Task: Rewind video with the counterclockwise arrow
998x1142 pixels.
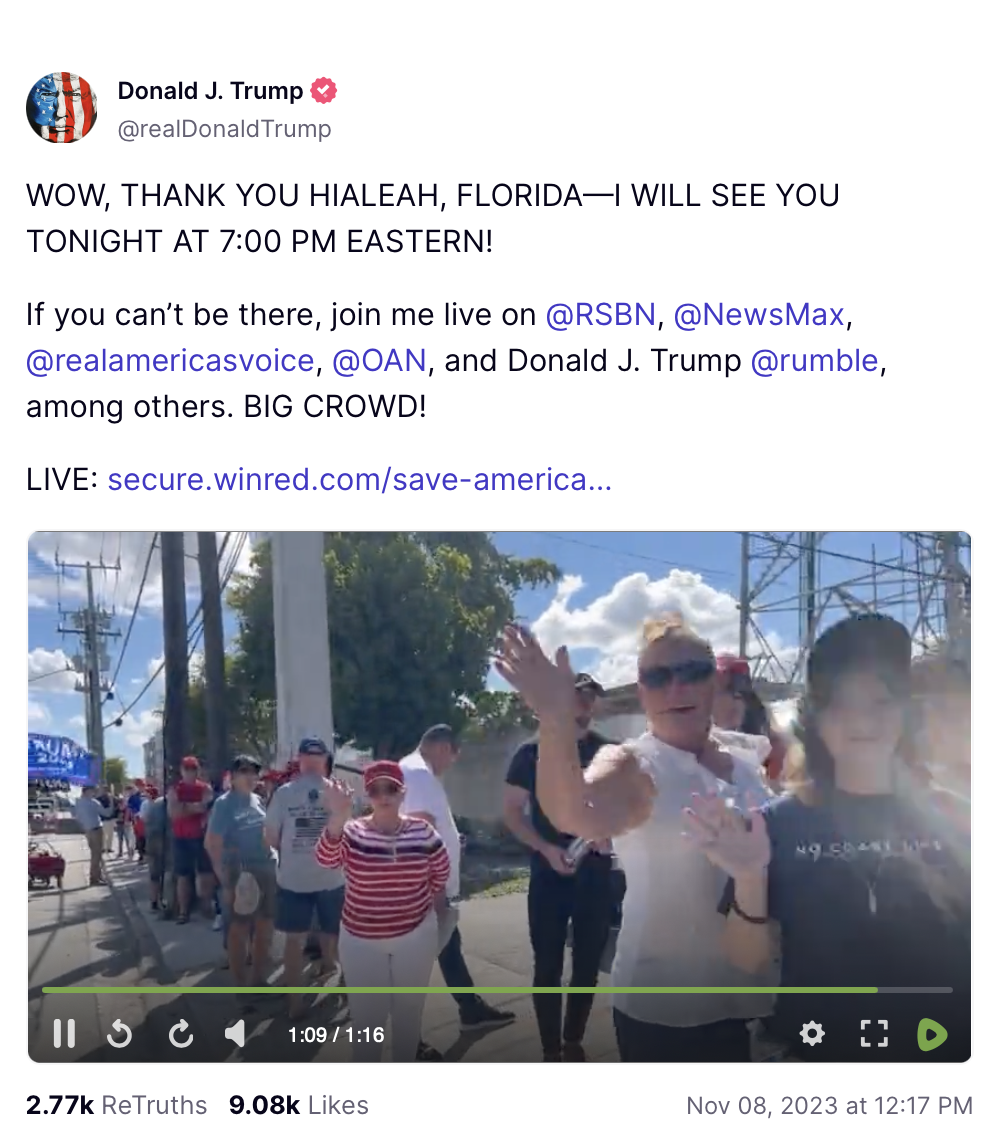Action: click(x=119, y=1033)
